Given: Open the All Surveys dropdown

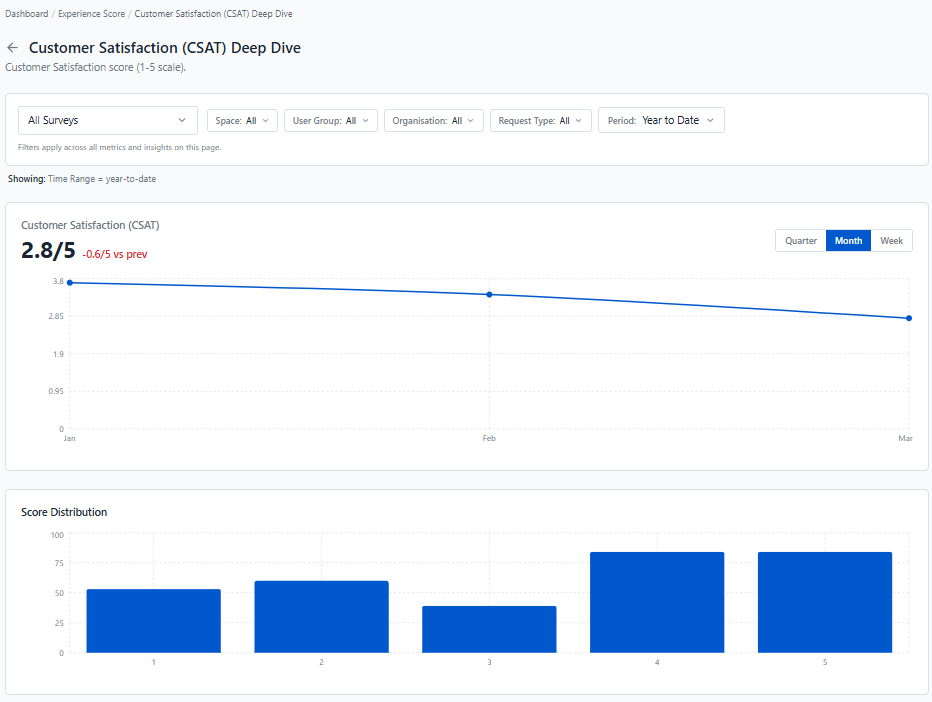Looking at the screenshot, I should pyautogui.click(x=108, y=120).
